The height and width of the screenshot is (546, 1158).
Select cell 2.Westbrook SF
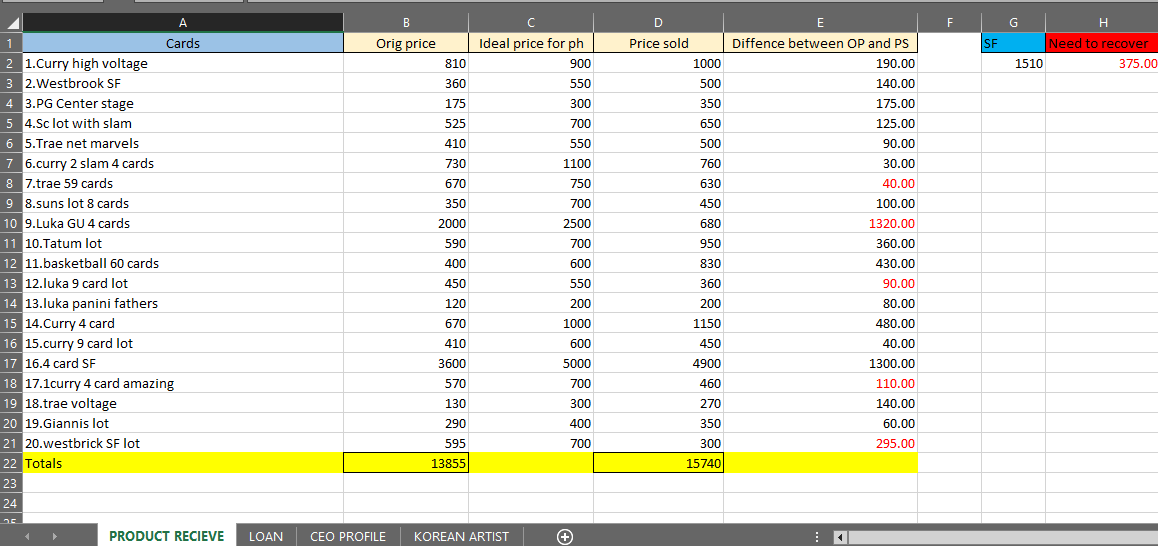point(183,83)
